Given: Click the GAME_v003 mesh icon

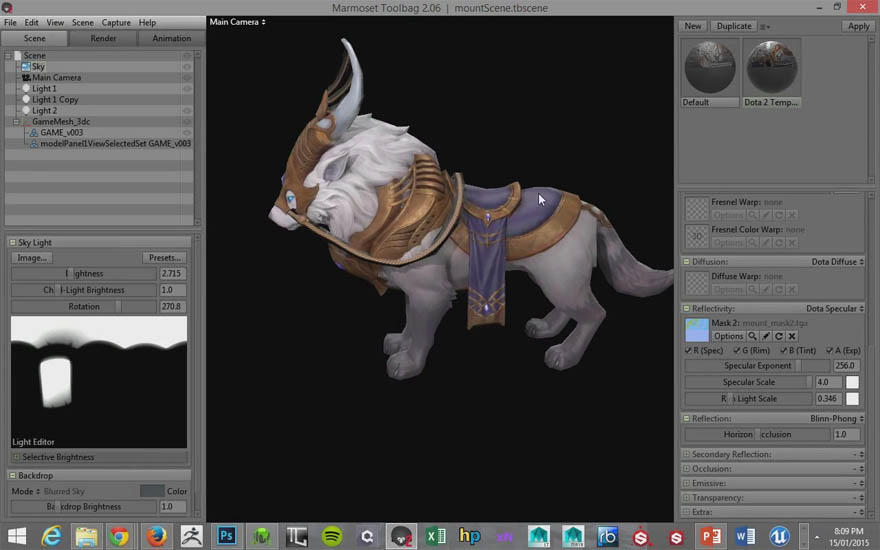Looking at the screenshot, I should tap(34, 132).
